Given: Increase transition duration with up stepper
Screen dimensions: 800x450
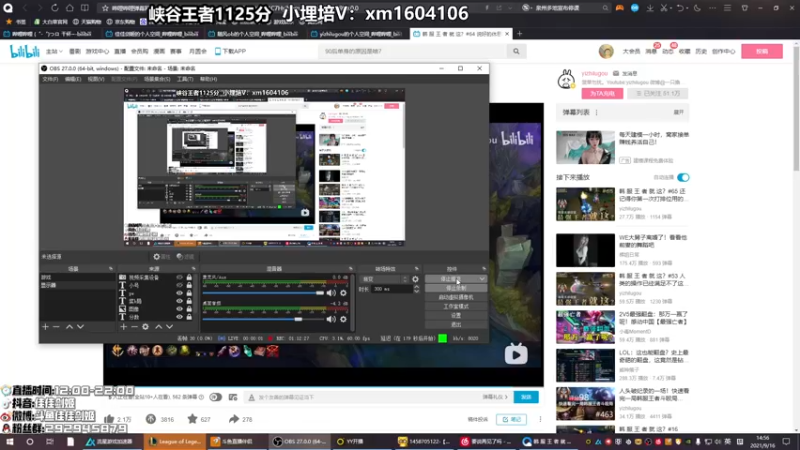Looking at the screenshot, I should (416, 287).
